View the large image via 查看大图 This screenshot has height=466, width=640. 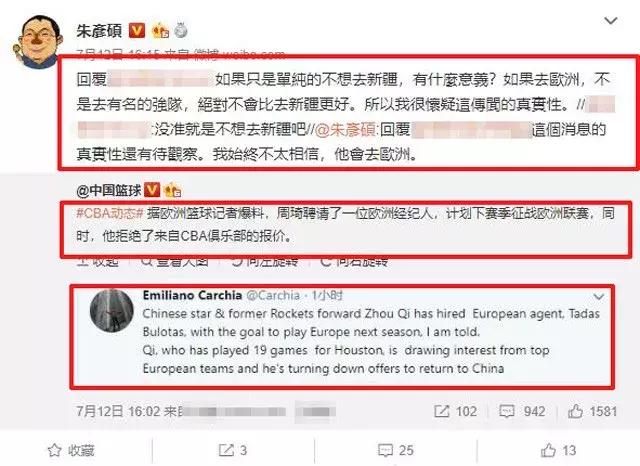click(175, 261)
